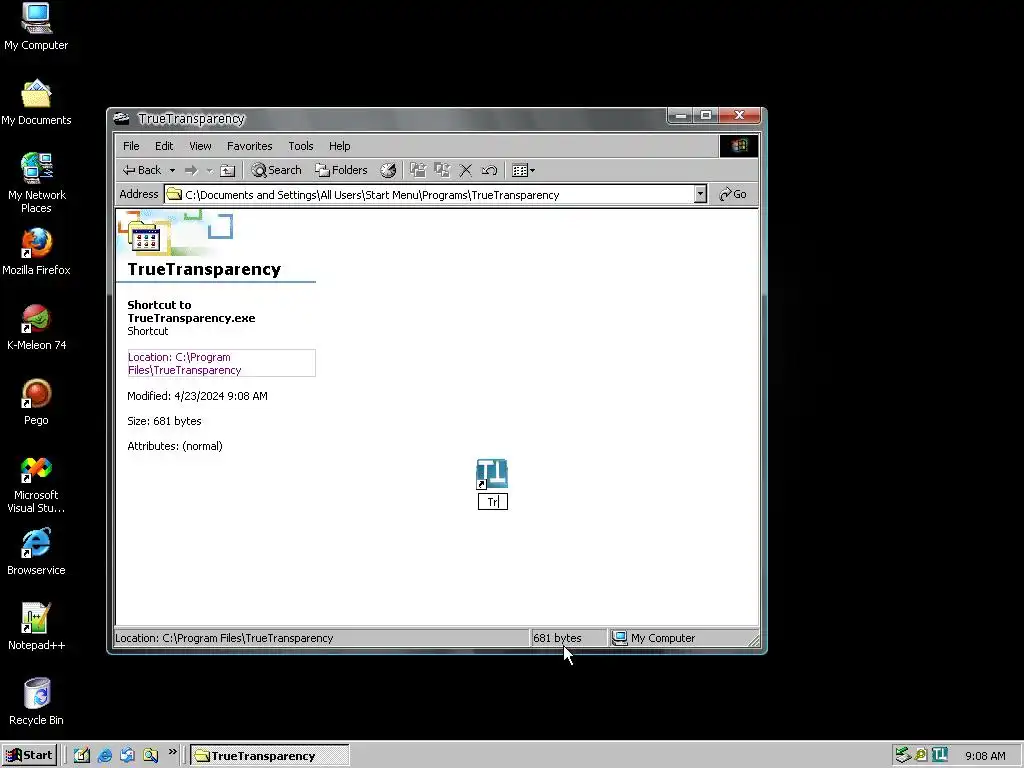1024x768 pixels.
Task: Click the Go button
Action: 733,194
